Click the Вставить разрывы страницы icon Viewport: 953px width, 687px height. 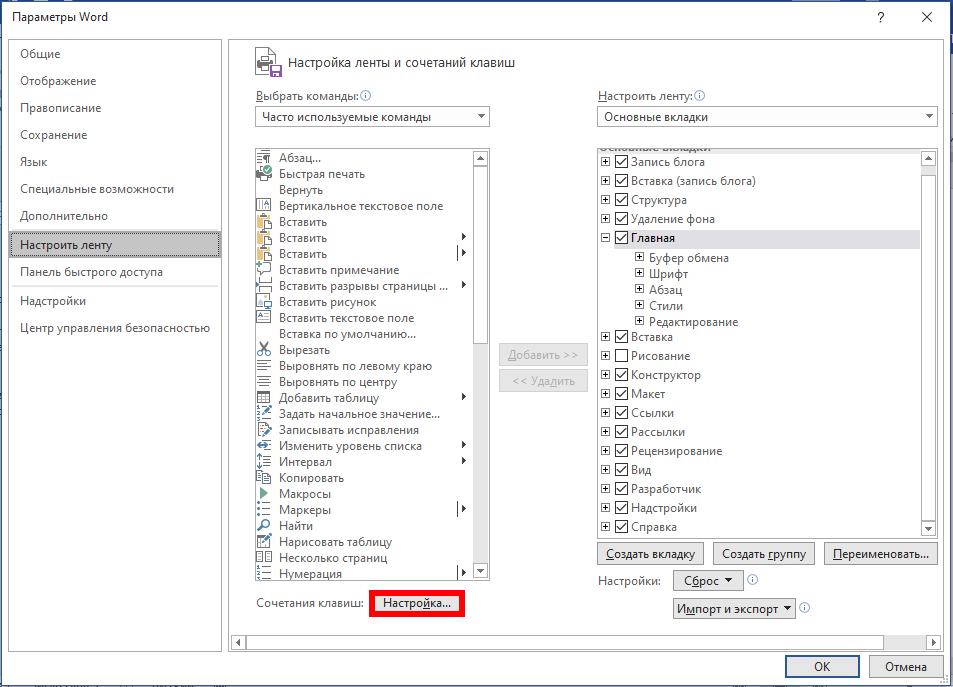264,286
